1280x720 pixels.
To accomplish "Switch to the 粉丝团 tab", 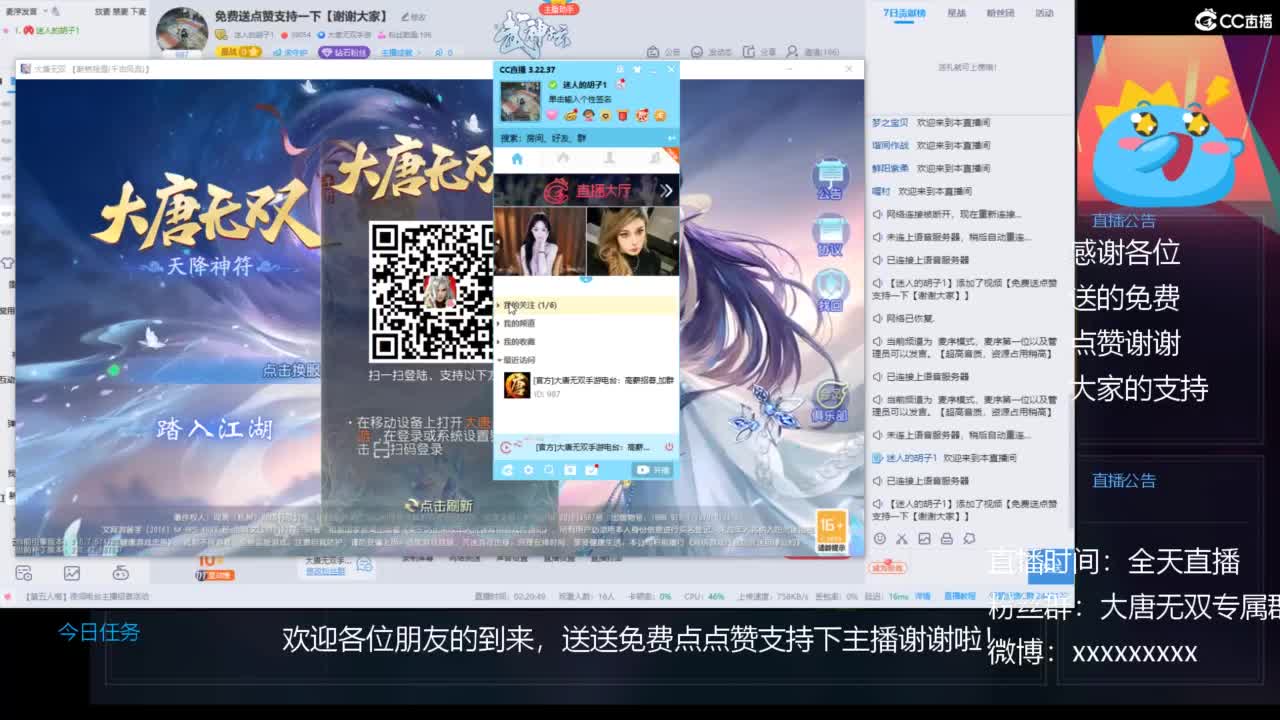I will 1000,13.
